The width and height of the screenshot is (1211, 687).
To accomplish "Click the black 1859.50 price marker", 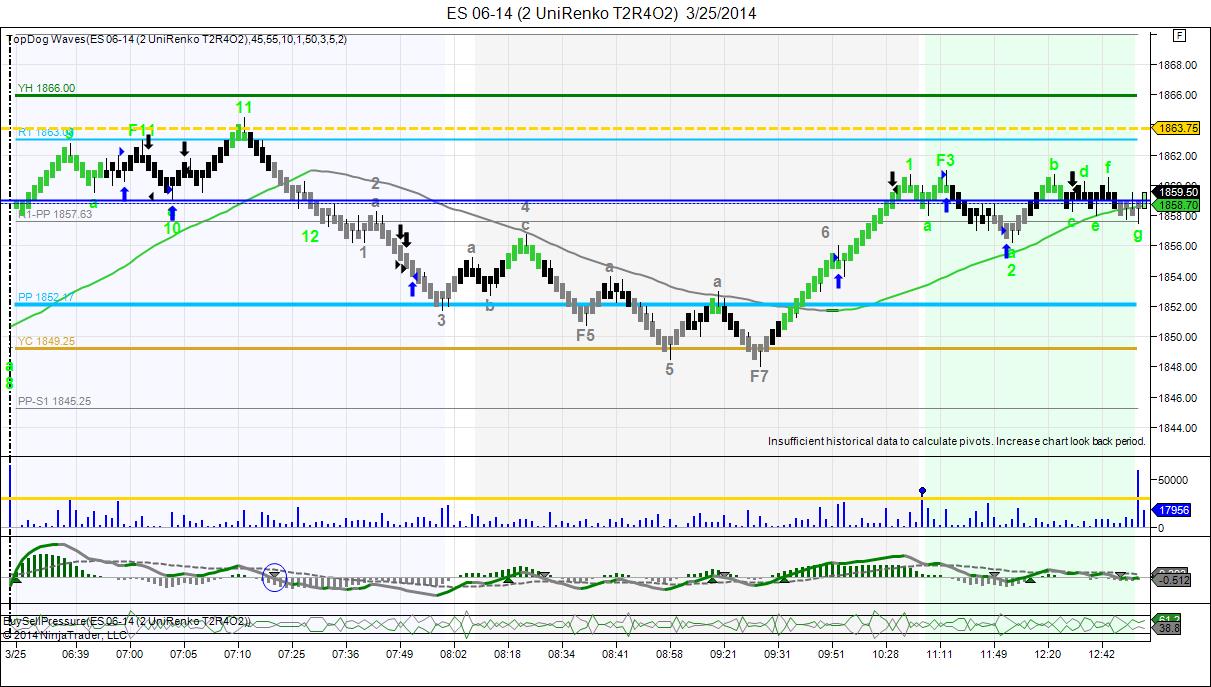I will tap(1177, 191).
